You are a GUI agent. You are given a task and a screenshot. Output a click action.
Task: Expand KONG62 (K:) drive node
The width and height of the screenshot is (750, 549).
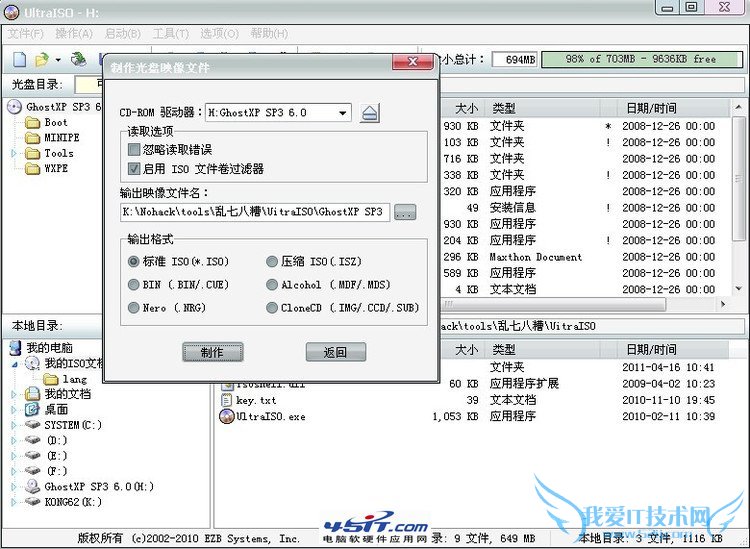pos(14,502)
